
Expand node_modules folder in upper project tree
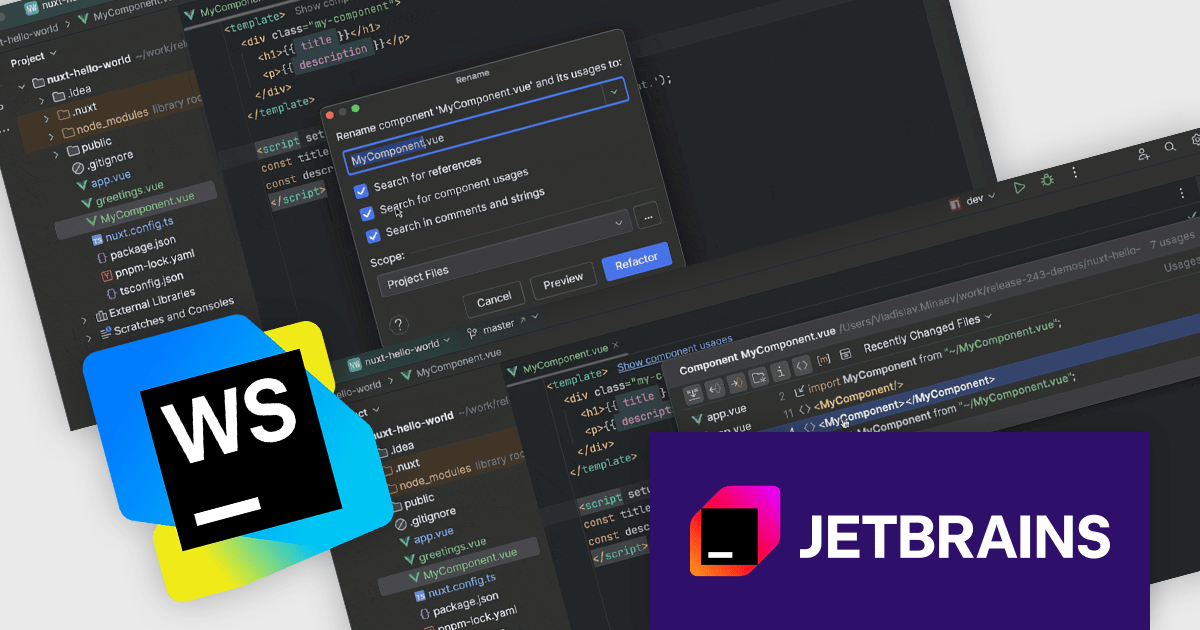pos(50,135)
